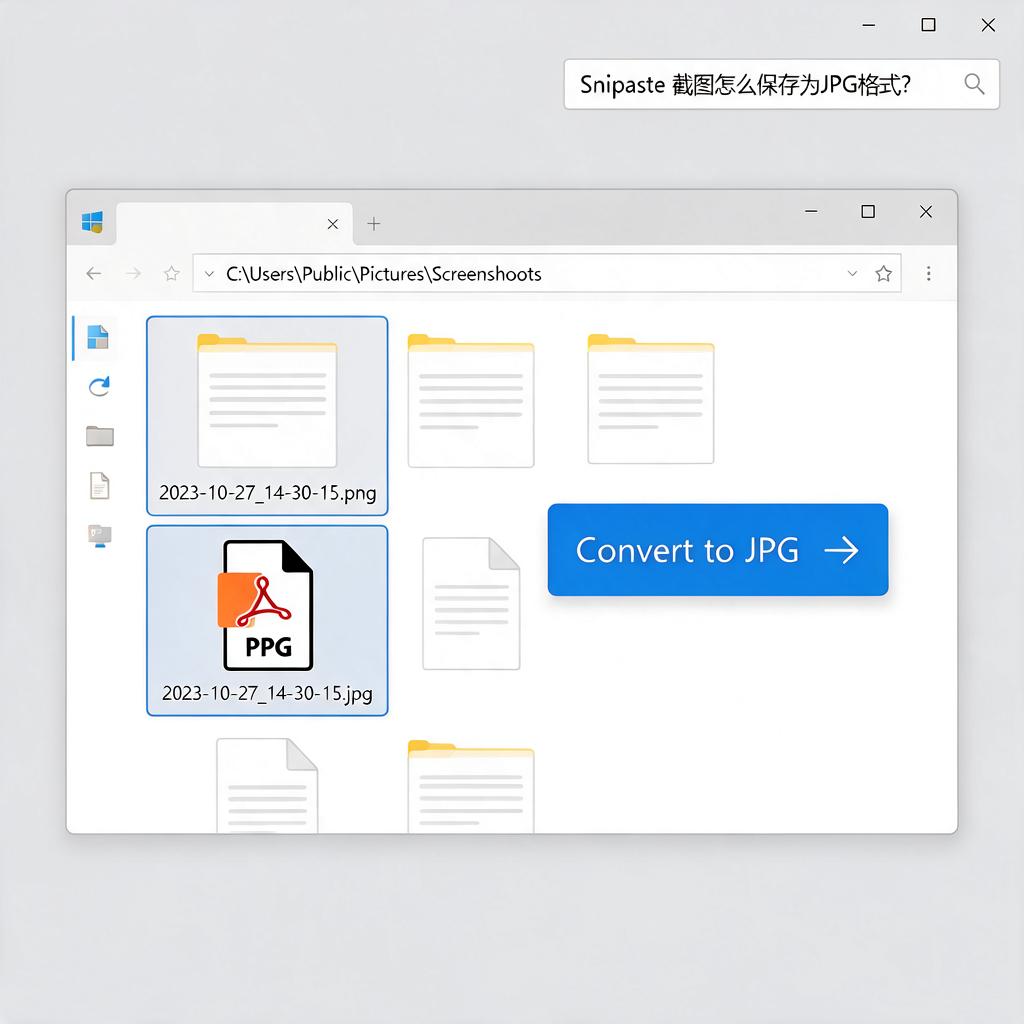This screenshot has height=1024, width=1024.
Task: Open the three-dot more options menu
Action: [x=929, y=273]
